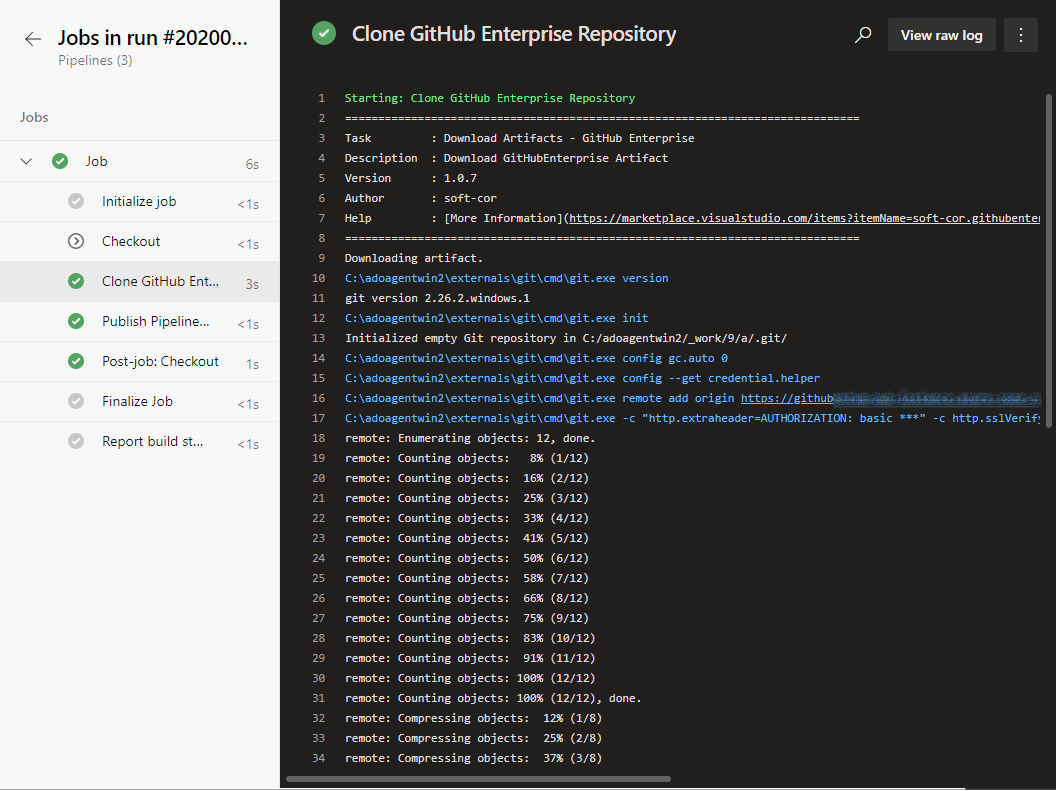The width and height of the screenshot is (1056, 791).
Task: Click the 'credential.helper' config command line
Action: tap(583, 378)
